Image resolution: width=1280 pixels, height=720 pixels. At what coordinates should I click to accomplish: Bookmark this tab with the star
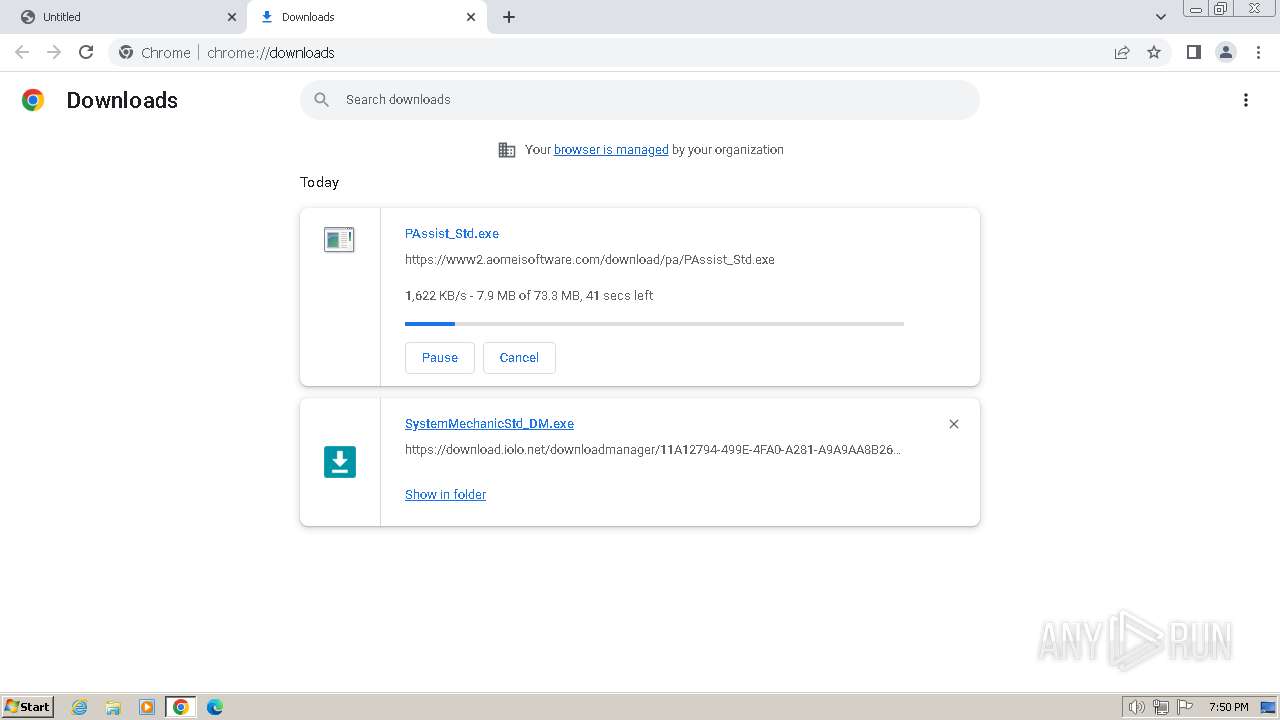point(1154,52)
